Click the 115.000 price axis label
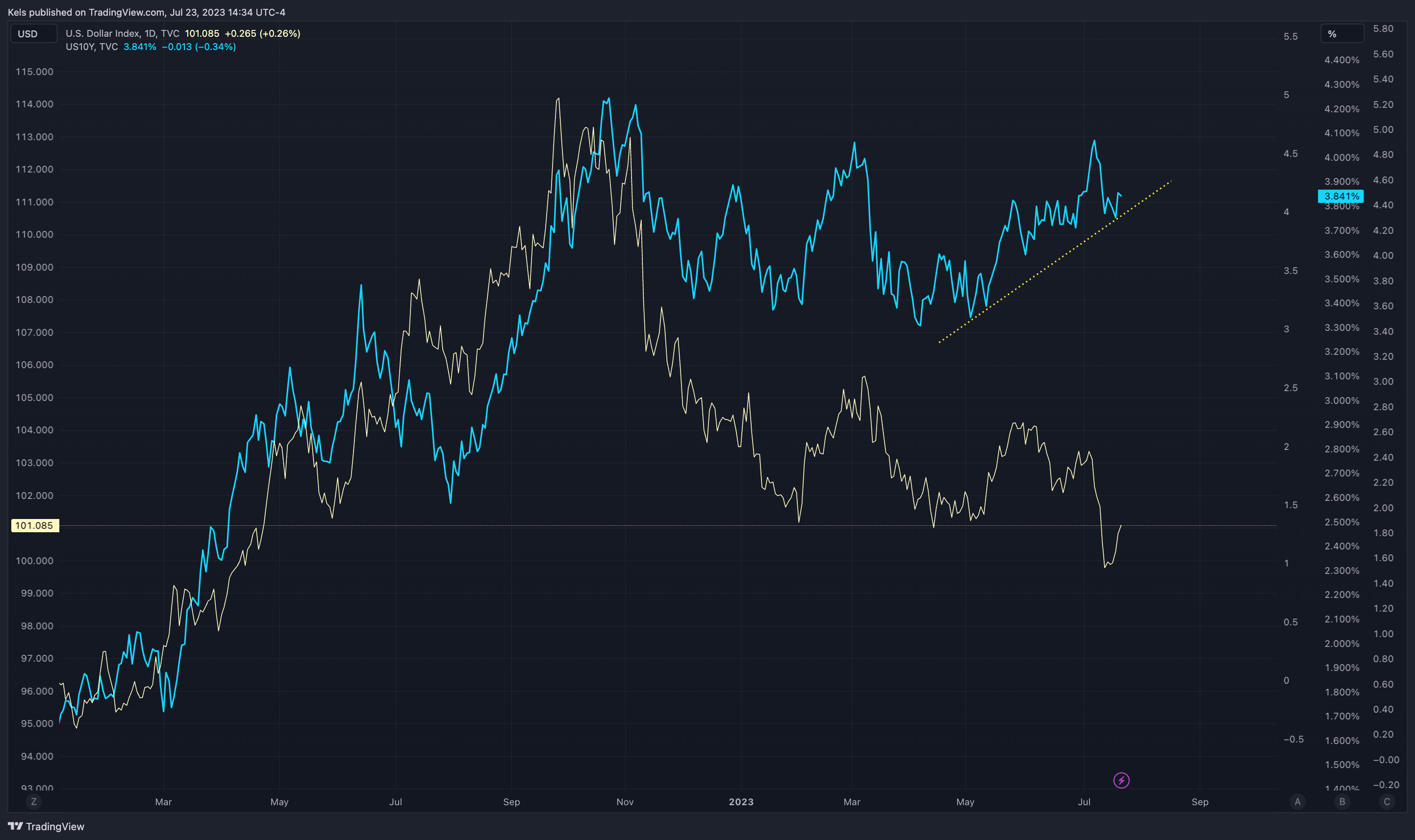 [34, 72]
